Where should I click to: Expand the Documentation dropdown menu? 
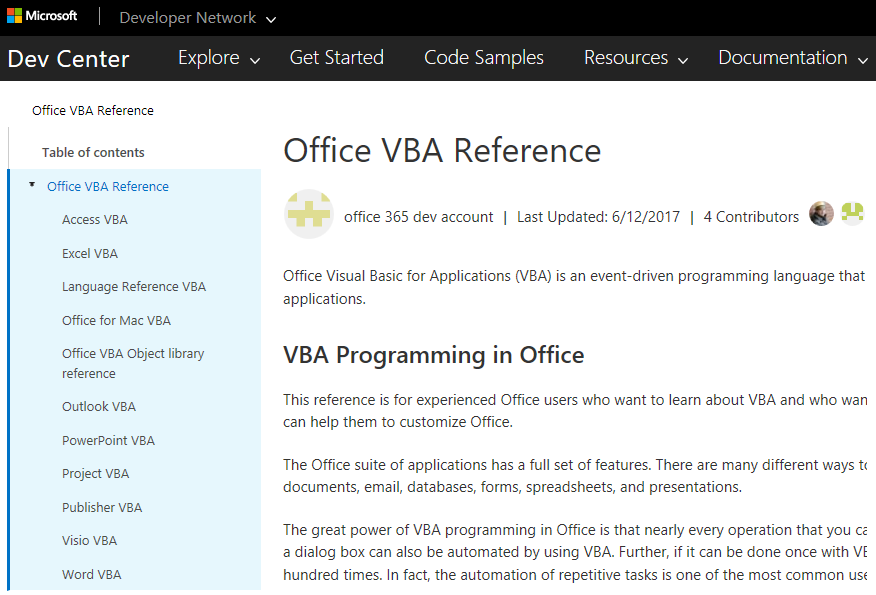(x=793, y=58)
